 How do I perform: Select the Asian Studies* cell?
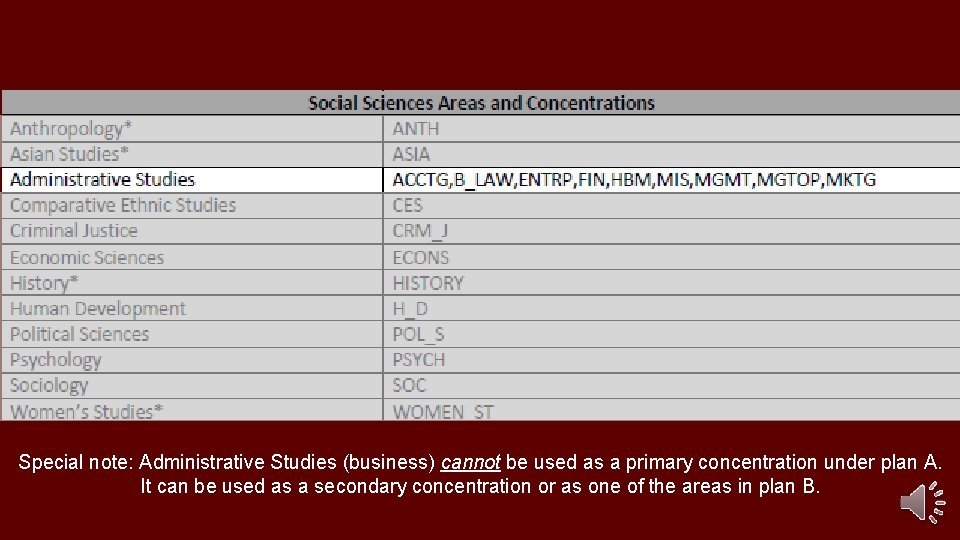pos(70,154)
